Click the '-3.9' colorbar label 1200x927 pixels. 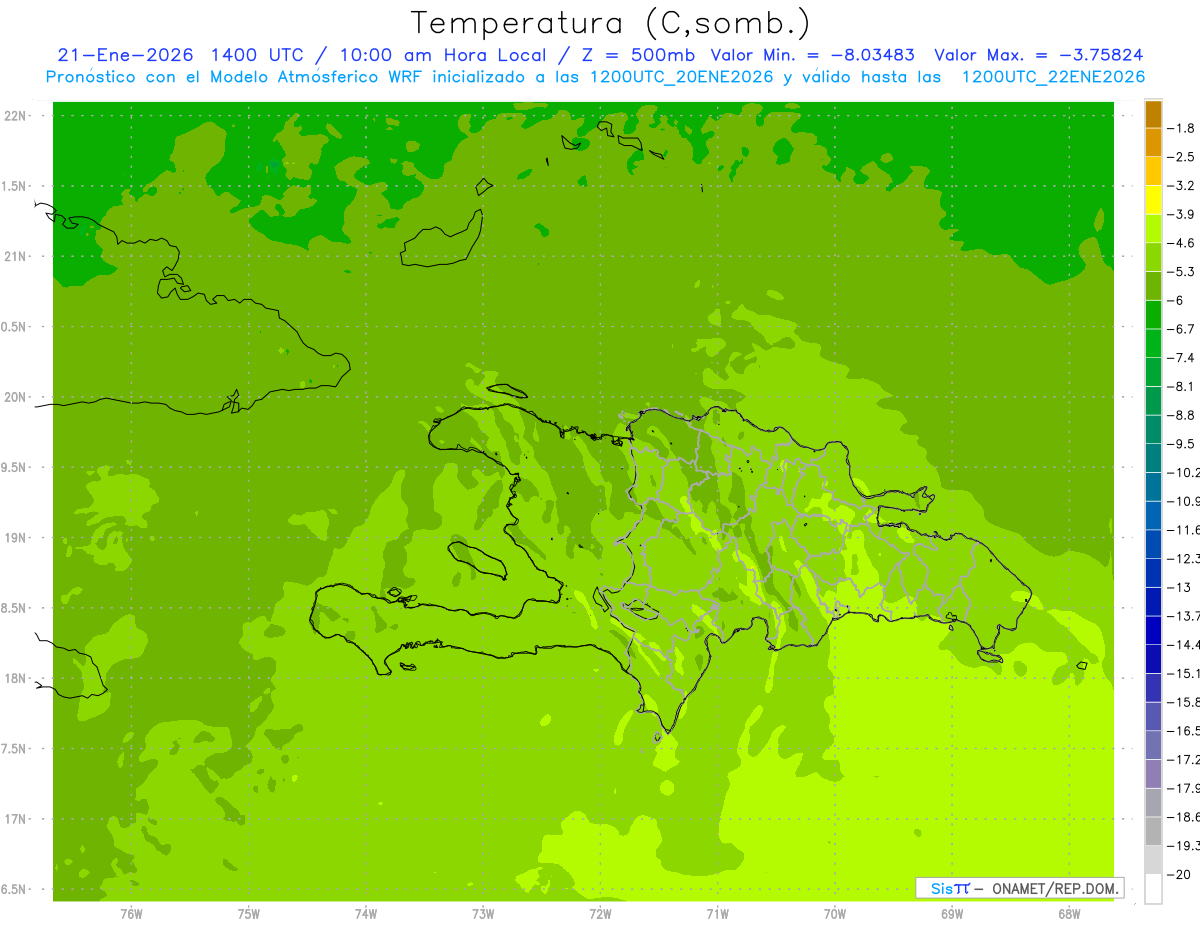(x=1183, y=214)
